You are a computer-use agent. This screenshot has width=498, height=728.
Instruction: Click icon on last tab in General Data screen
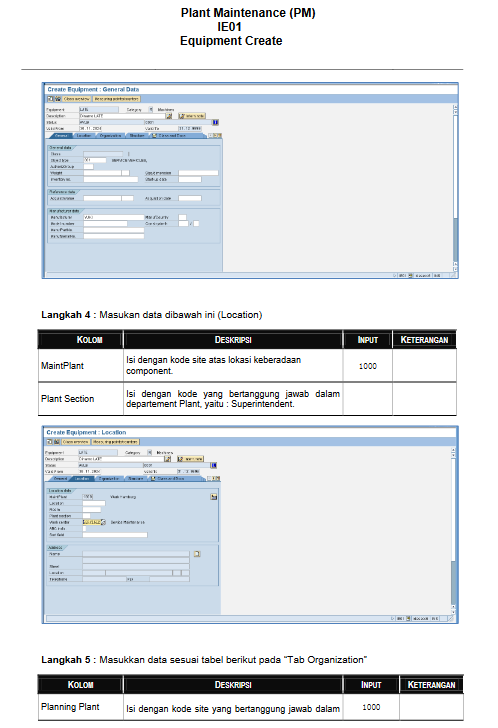coord(155,136)
